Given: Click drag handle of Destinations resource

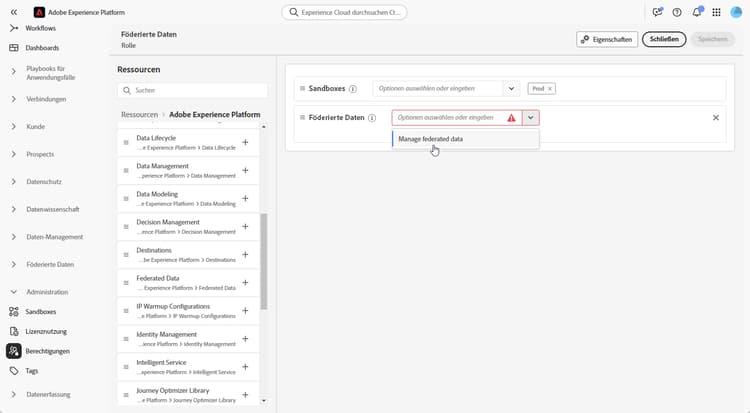Looking at the screenshot, I should tap(126, 255).
